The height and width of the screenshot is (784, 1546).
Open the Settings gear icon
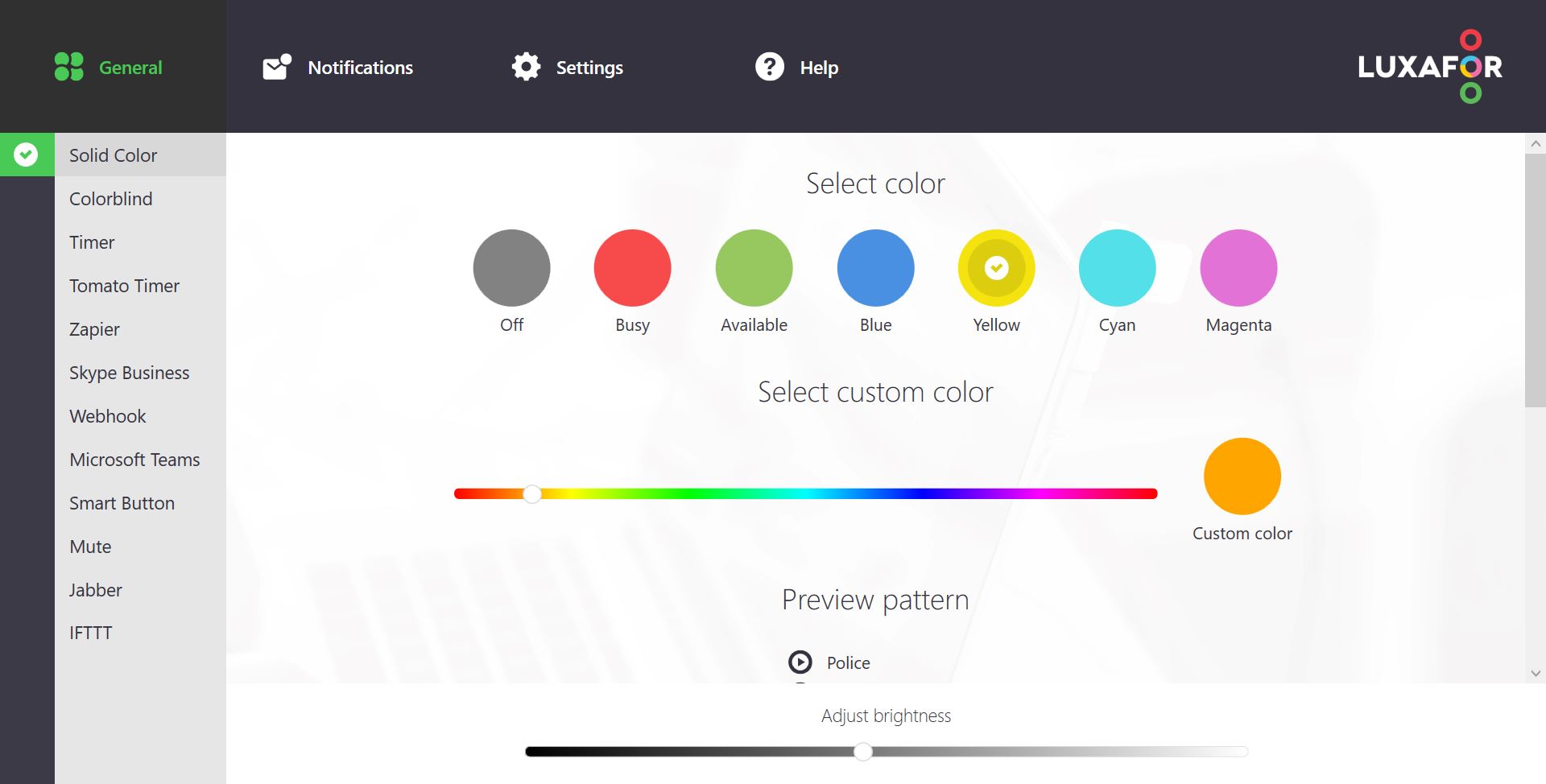(x=525, y=67)
